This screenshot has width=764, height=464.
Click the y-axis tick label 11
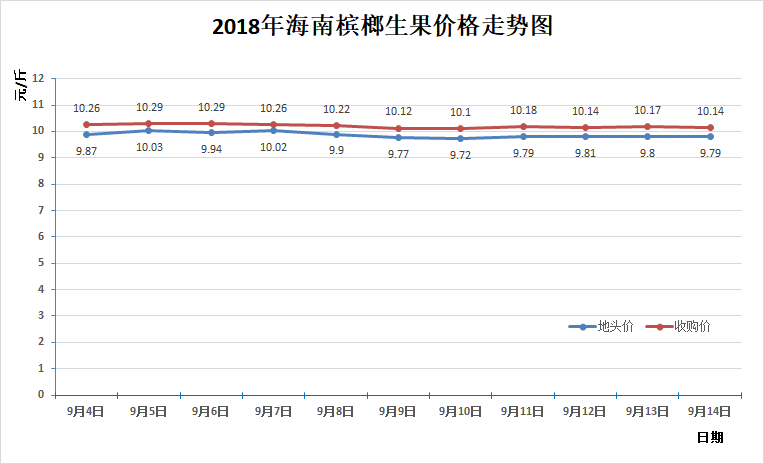[x=38, y=105]
